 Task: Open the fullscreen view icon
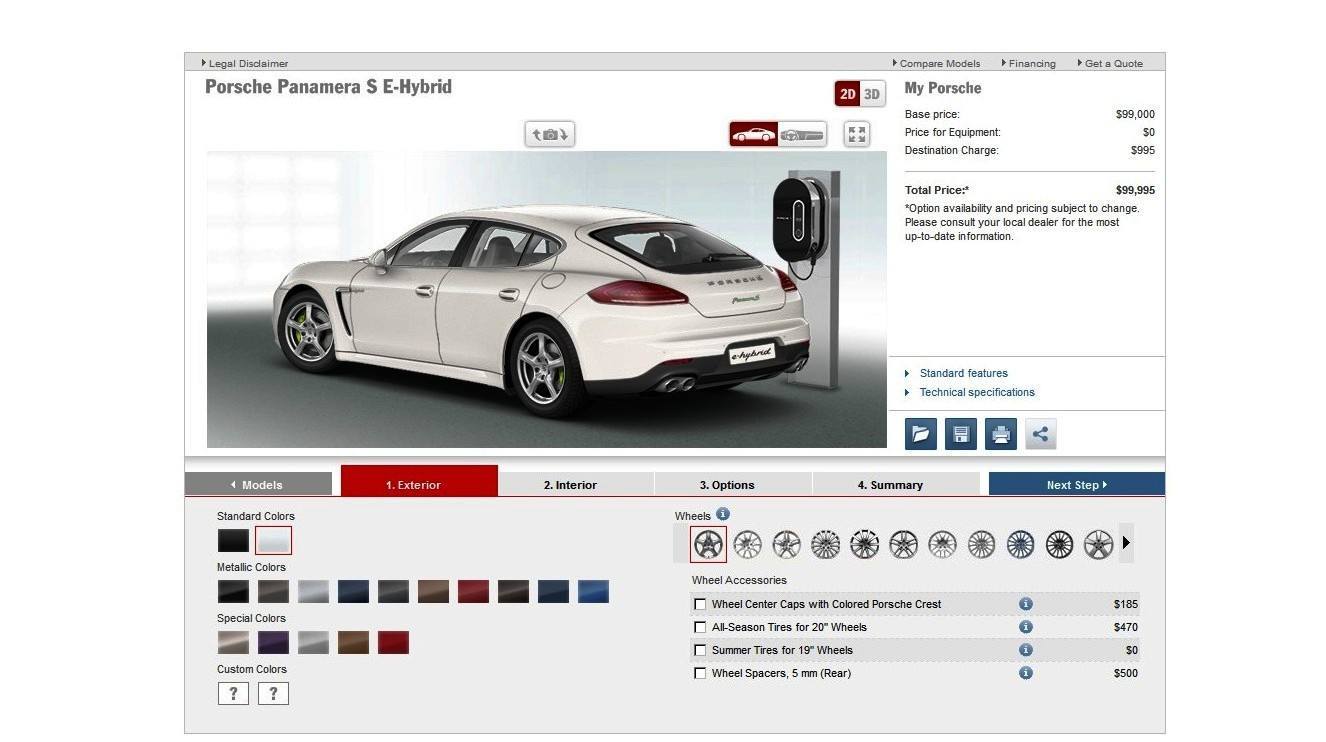[857, 134]
